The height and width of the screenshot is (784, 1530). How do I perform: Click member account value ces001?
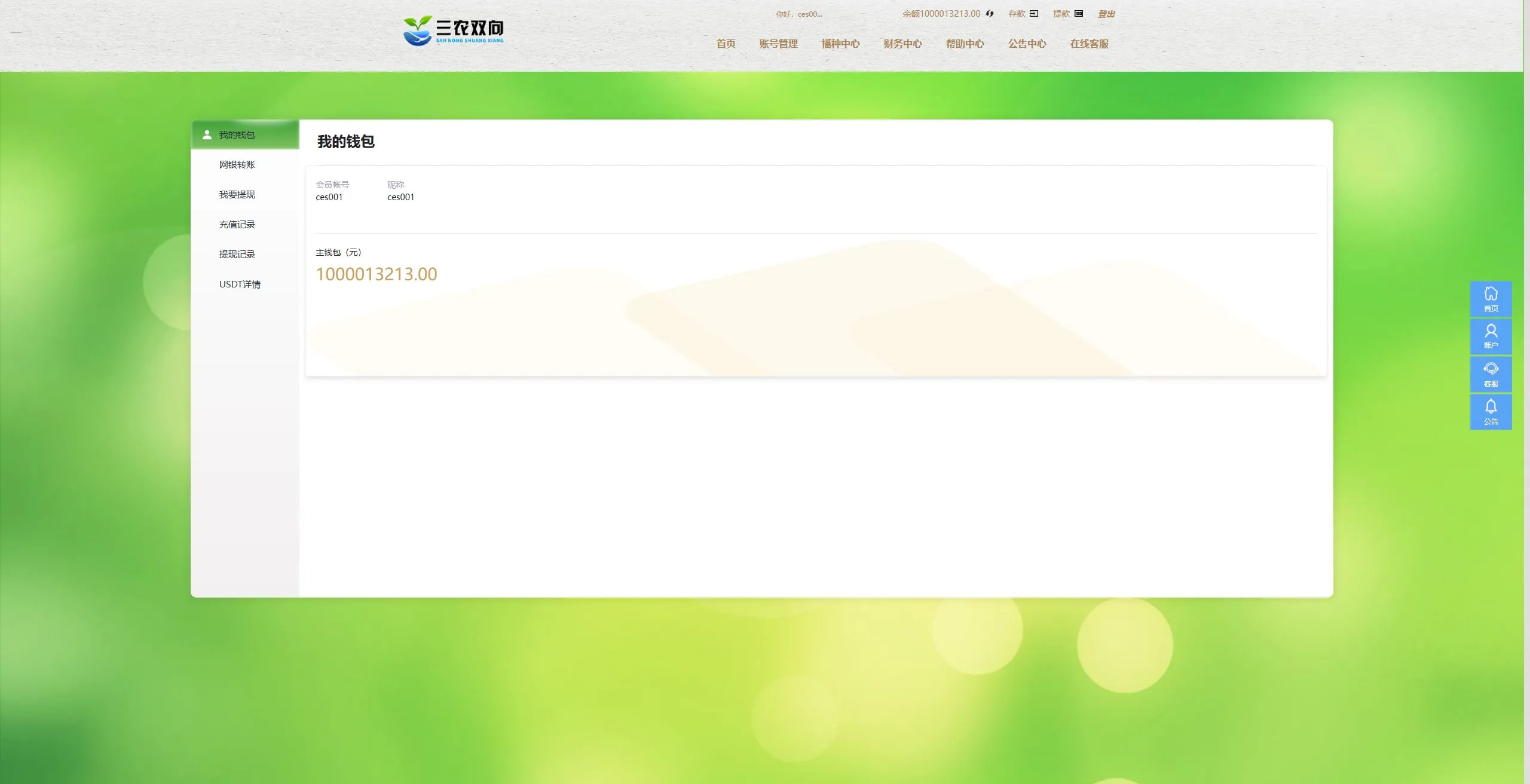[x=329, y=197]
